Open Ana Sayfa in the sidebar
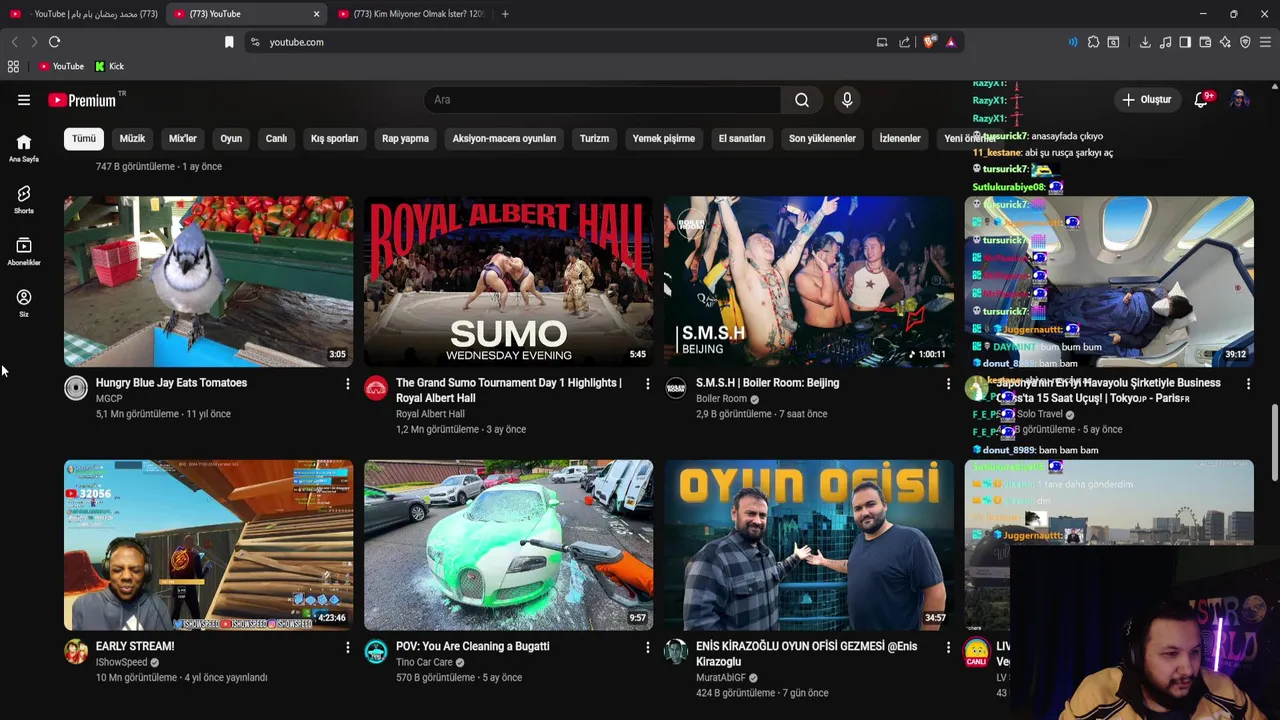Image resolution: width=1280 pixels, height=720 pixels. click(24, 148)
